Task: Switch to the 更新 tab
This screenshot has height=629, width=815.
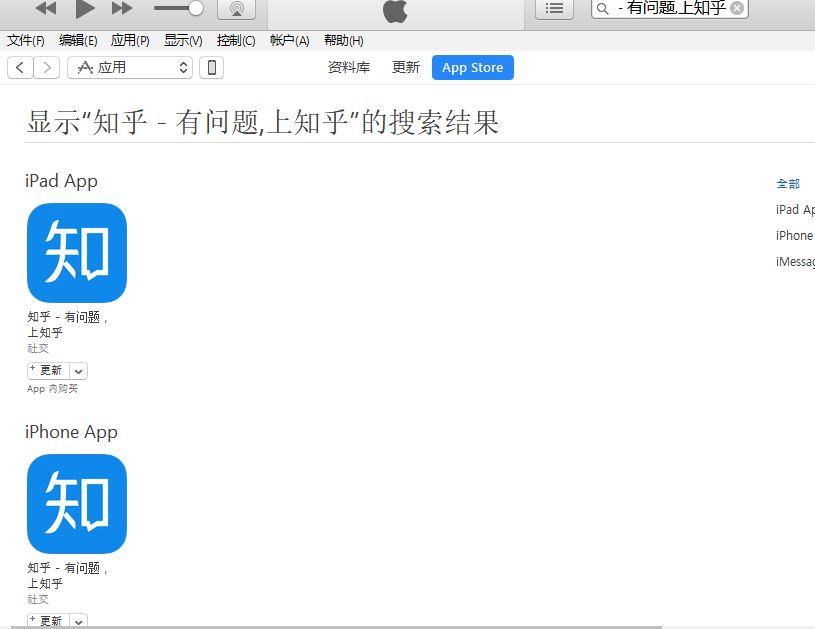Action: pos(405,67)
